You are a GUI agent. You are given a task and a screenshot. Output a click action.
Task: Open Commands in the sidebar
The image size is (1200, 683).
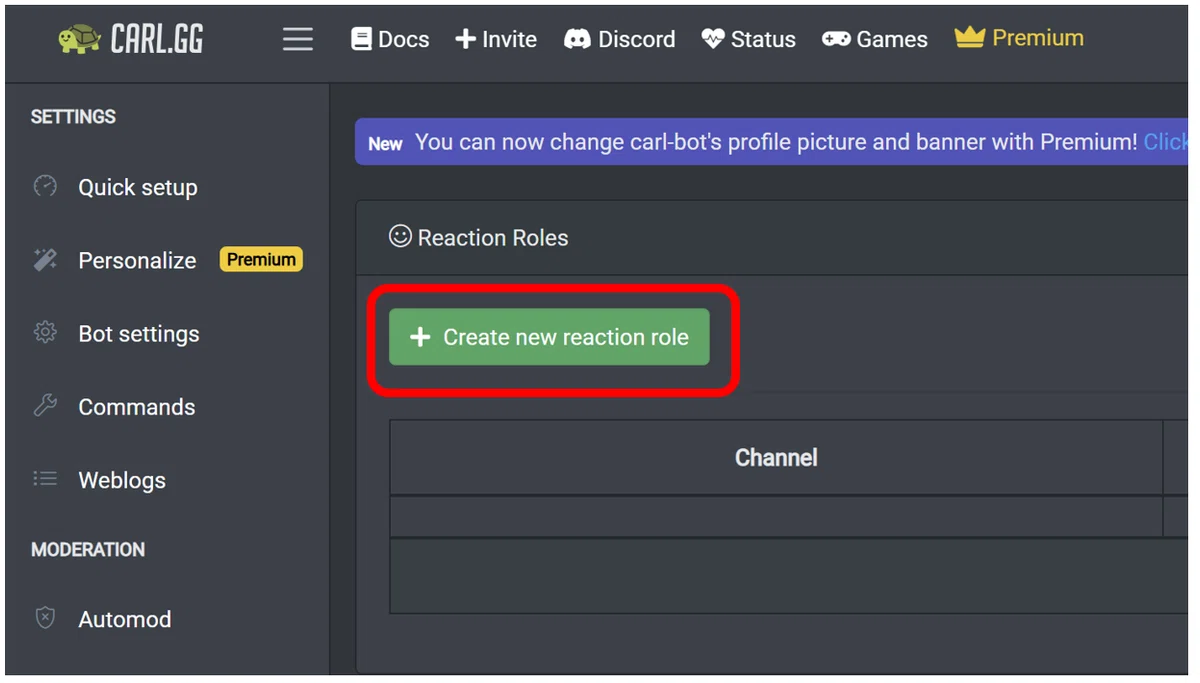(137, 407)
